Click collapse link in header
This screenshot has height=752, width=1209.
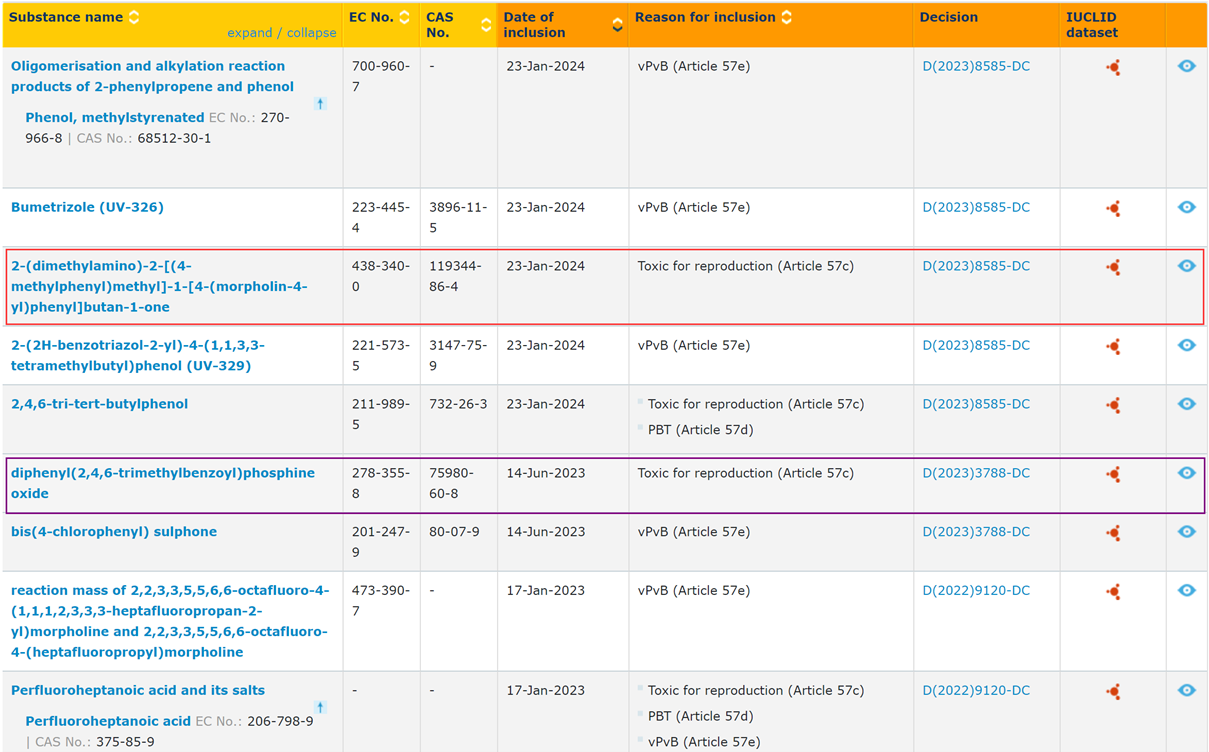(312, 33)
